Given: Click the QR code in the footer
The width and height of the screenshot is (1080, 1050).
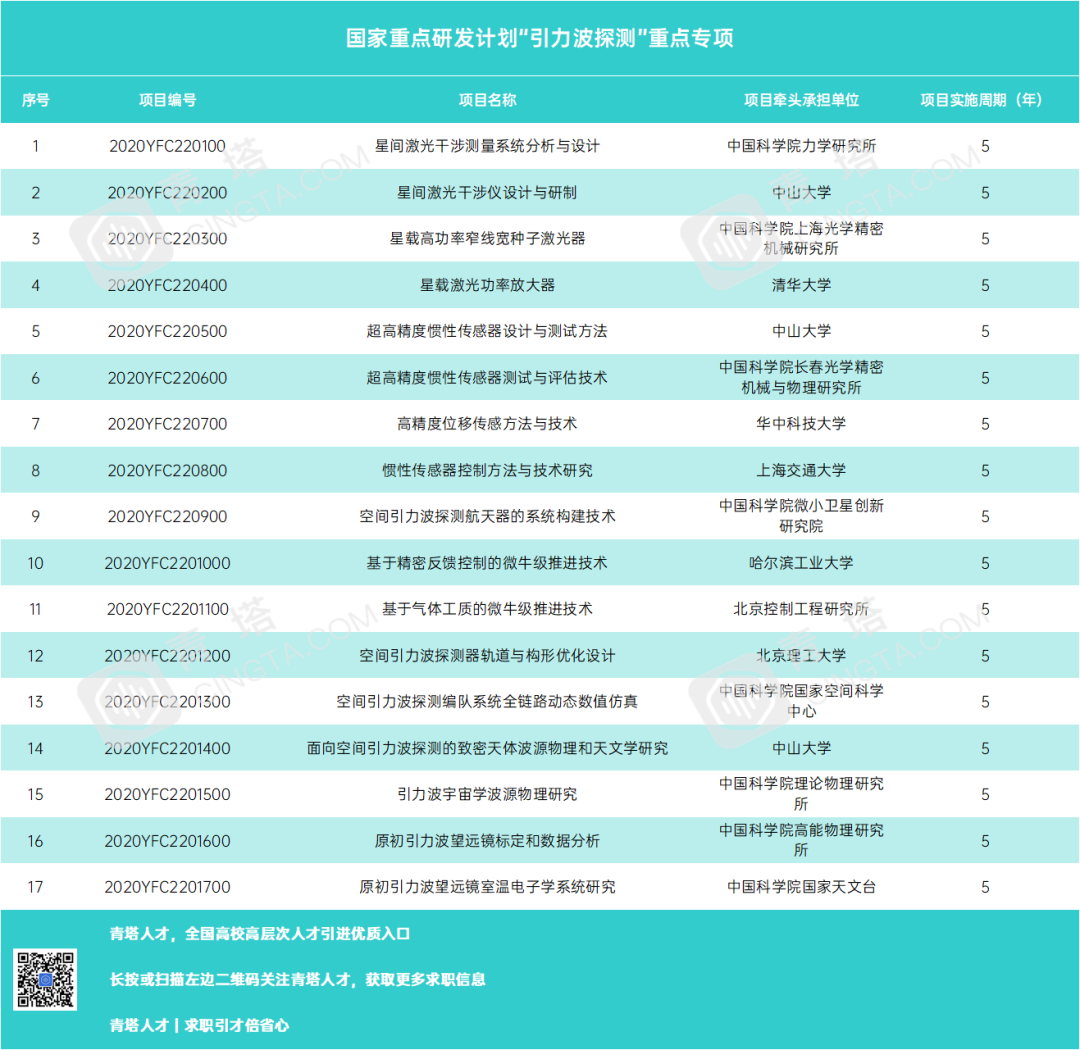Looking at the screenshot, I should point(45,979).
